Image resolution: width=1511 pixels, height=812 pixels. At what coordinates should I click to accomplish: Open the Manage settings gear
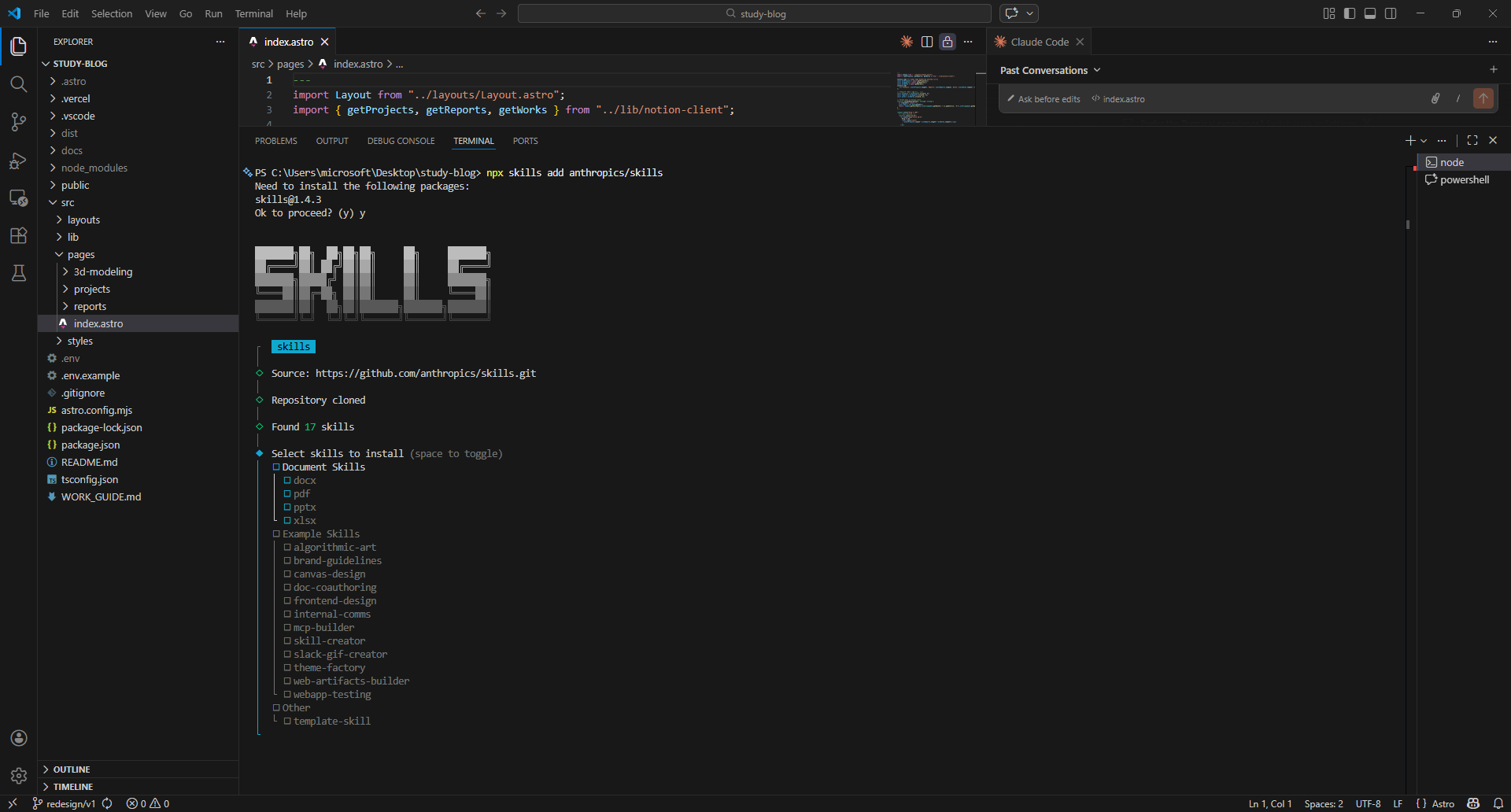pos(19,776)
